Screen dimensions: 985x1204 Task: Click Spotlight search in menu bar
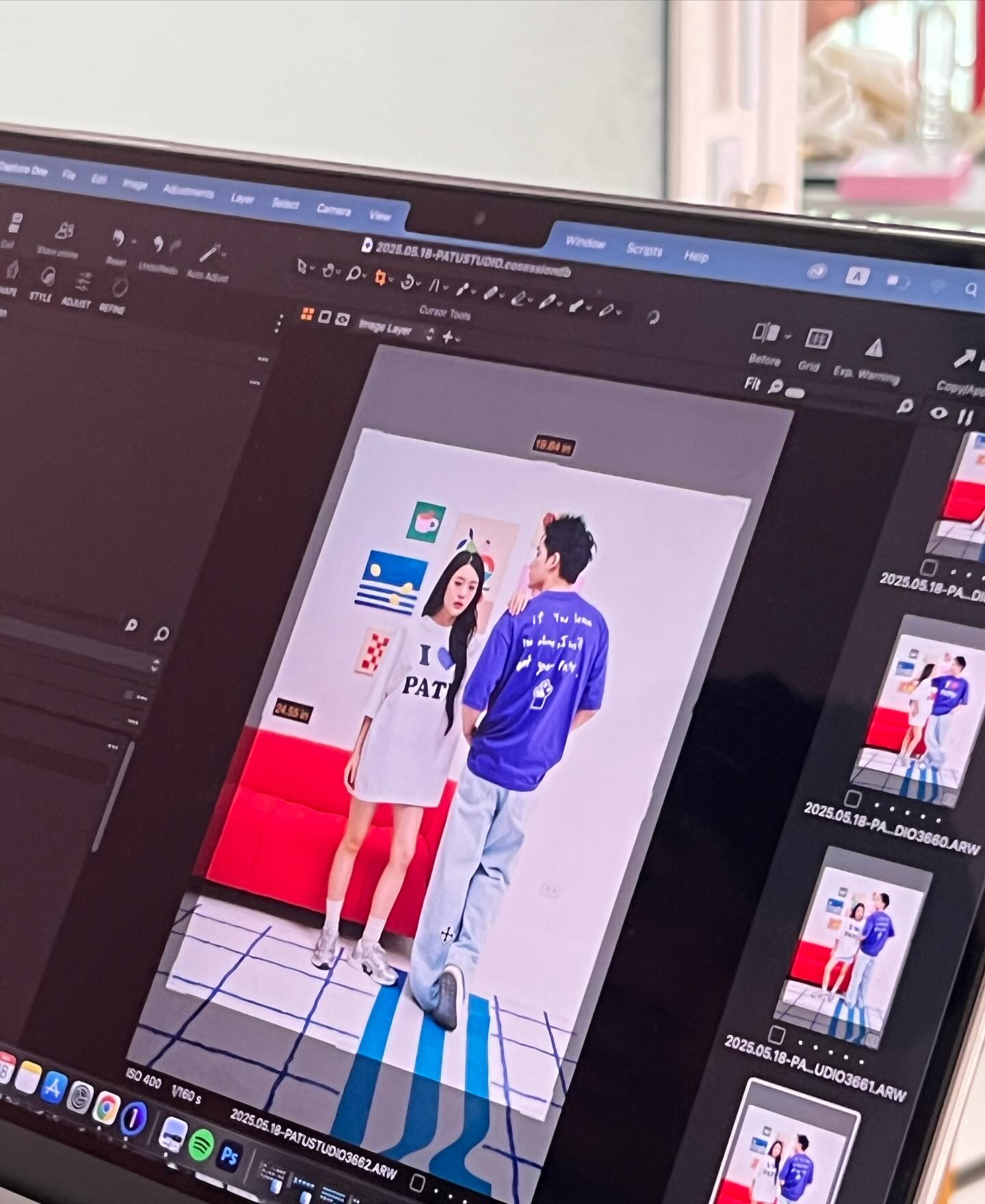click(971, 290)
